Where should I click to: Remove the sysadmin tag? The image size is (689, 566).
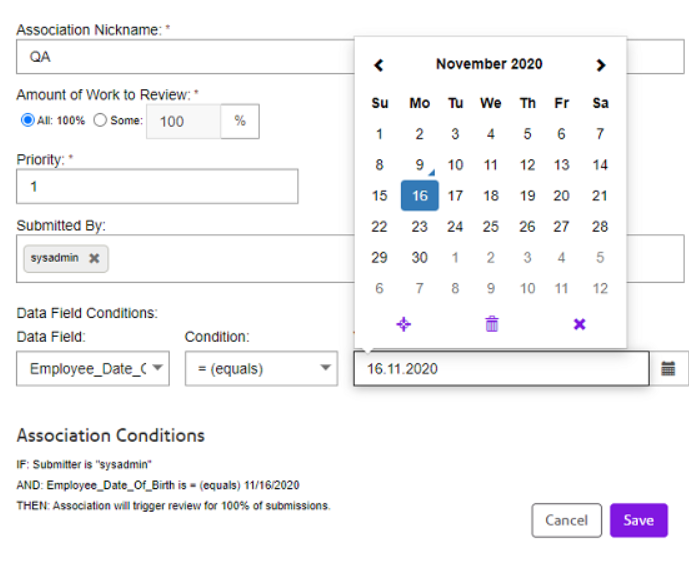click(x=94, y=258)
